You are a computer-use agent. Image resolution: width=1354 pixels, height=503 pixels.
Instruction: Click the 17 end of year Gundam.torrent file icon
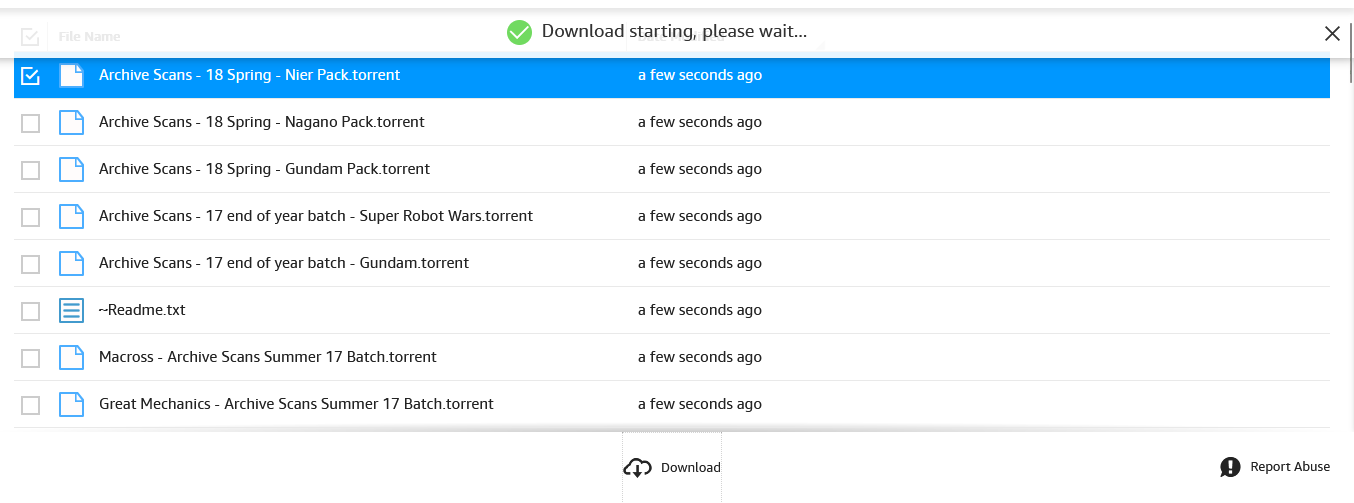(x=71, y=263)
